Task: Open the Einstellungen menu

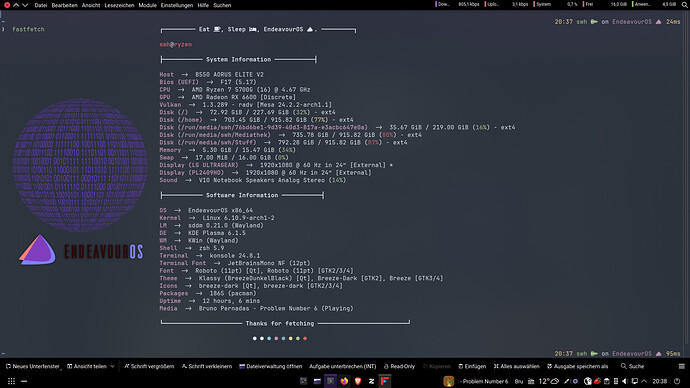Action: (176, 5)
